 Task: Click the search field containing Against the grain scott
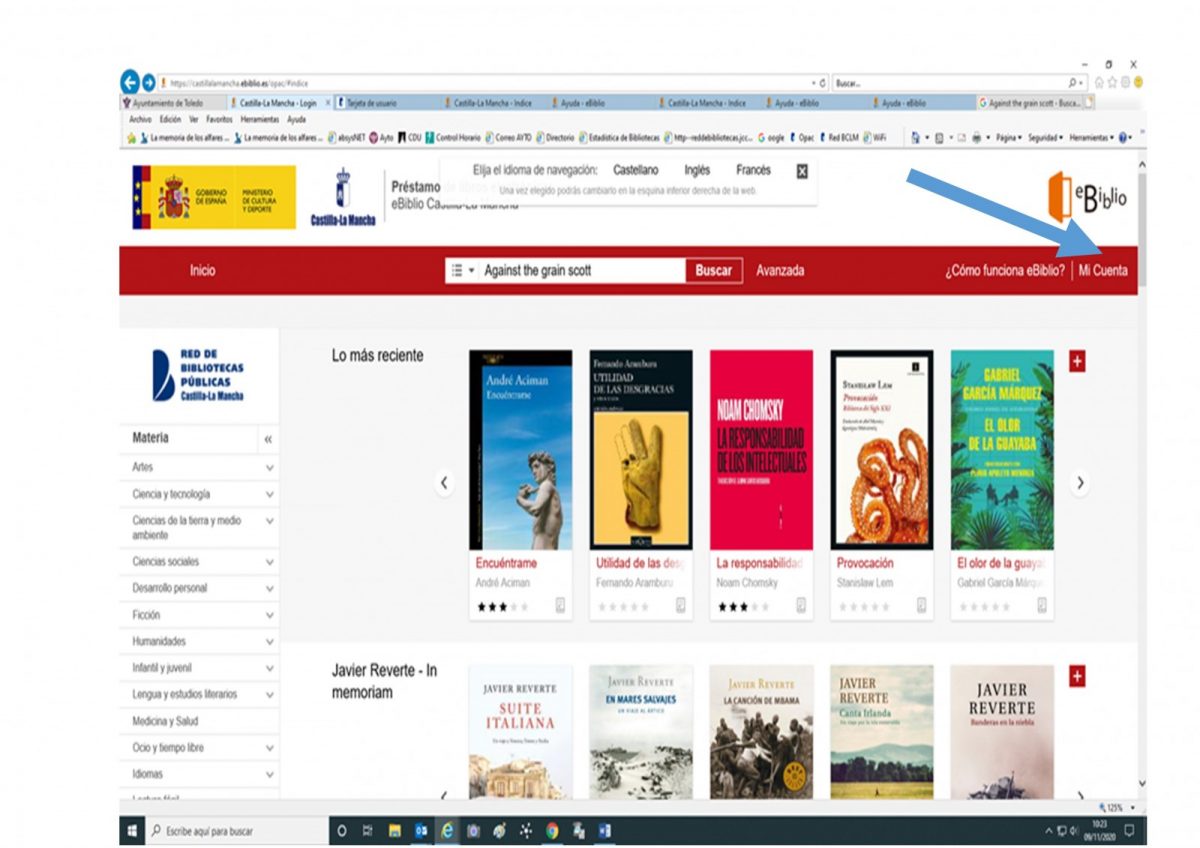582,270
